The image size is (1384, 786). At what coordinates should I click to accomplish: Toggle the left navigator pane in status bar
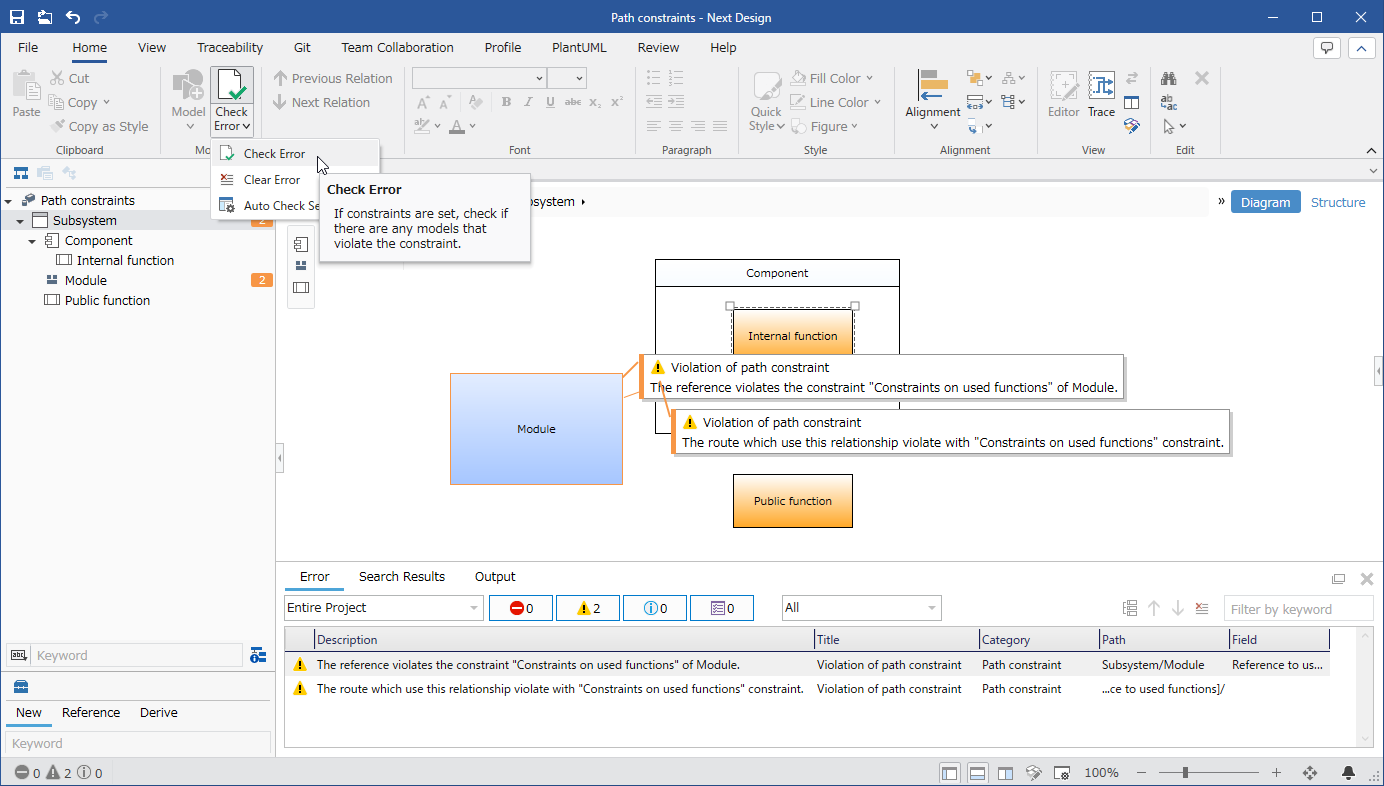[950, 772]
